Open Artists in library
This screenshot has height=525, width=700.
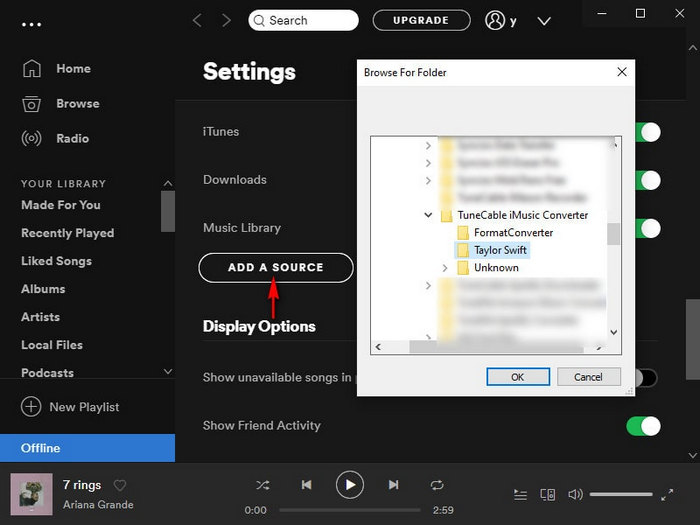click(x=40, y=317)
